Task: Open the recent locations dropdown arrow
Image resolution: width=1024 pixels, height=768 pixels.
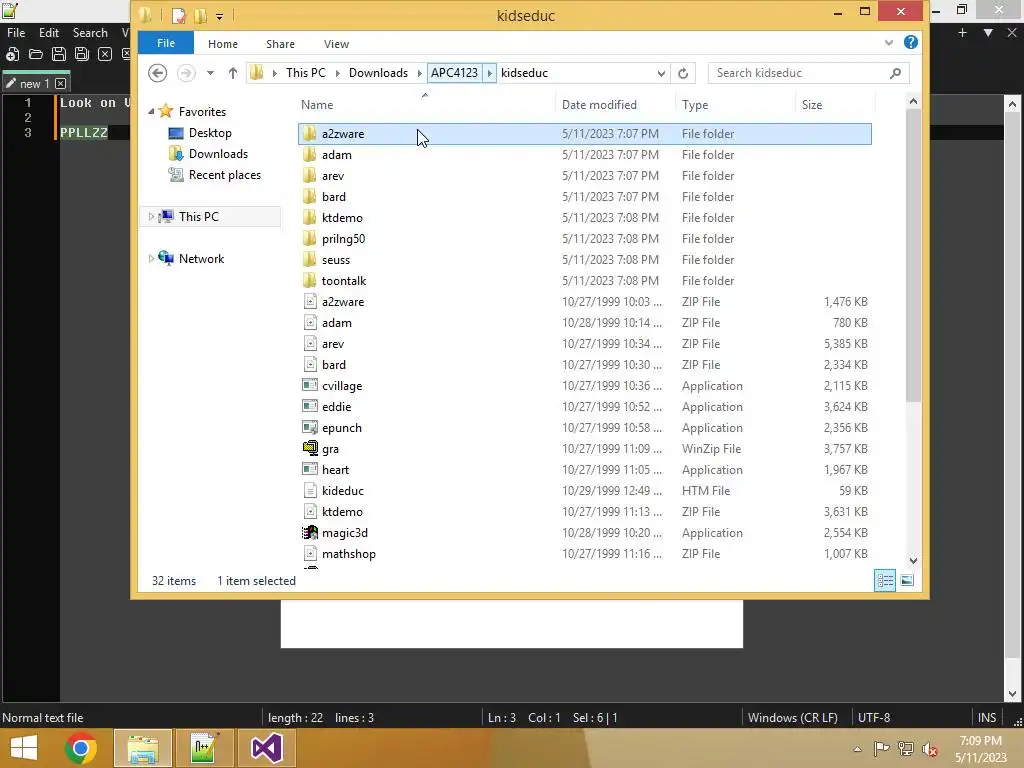Action: (x=210, y=73)
